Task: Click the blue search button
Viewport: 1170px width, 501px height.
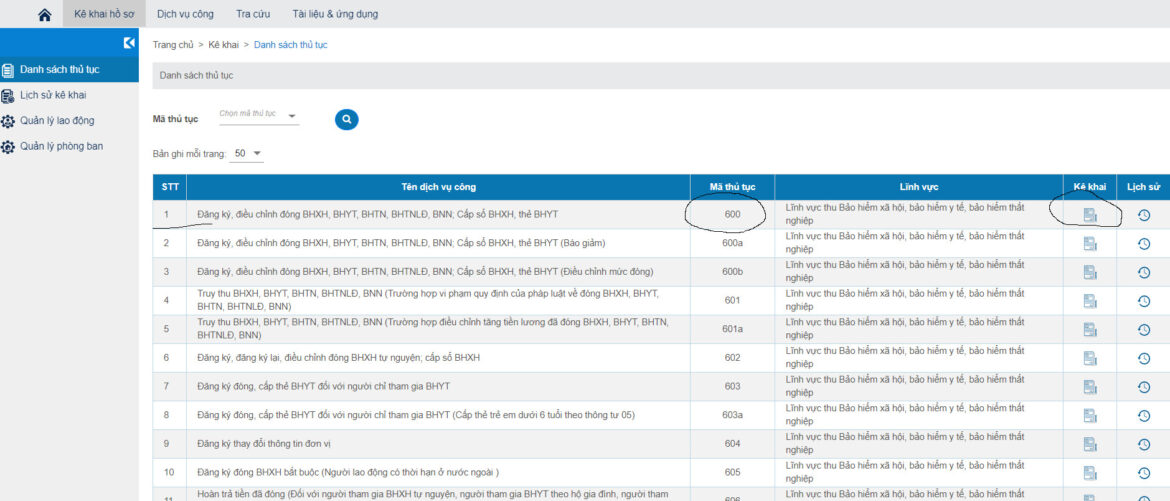Action: tap(346, 119)
